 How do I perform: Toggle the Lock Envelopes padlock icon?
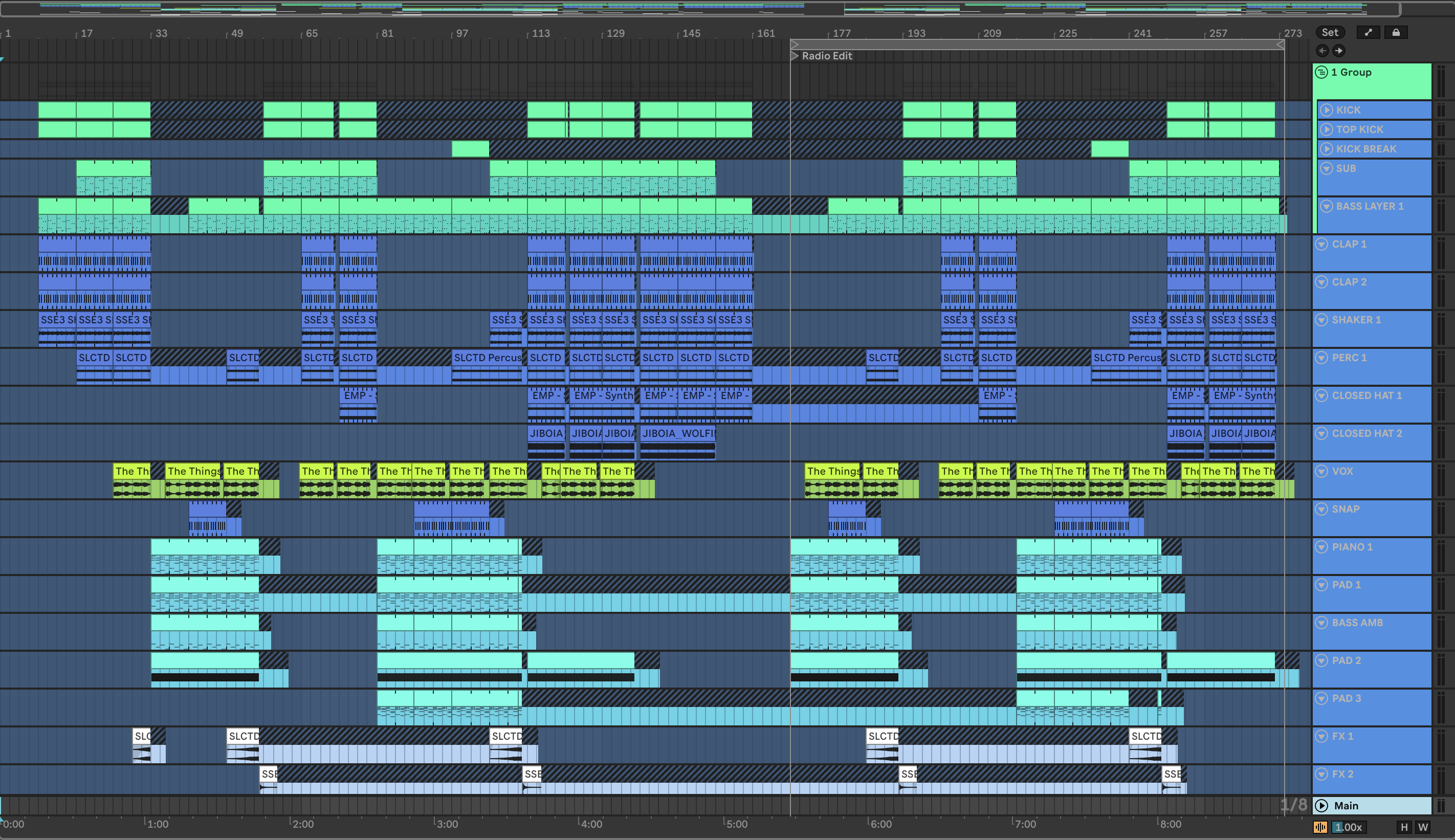[1396, 32]
